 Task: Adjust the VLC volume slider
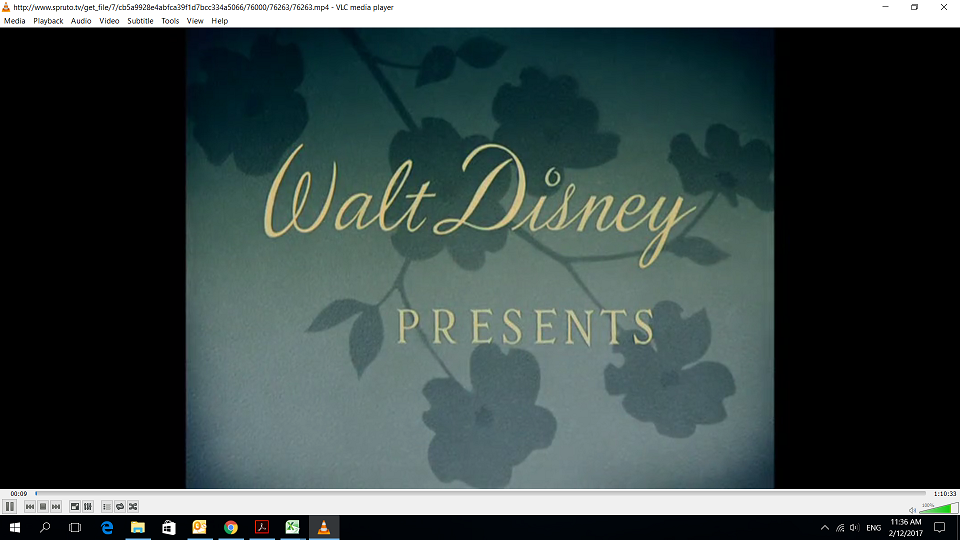[x=939, y=508]
